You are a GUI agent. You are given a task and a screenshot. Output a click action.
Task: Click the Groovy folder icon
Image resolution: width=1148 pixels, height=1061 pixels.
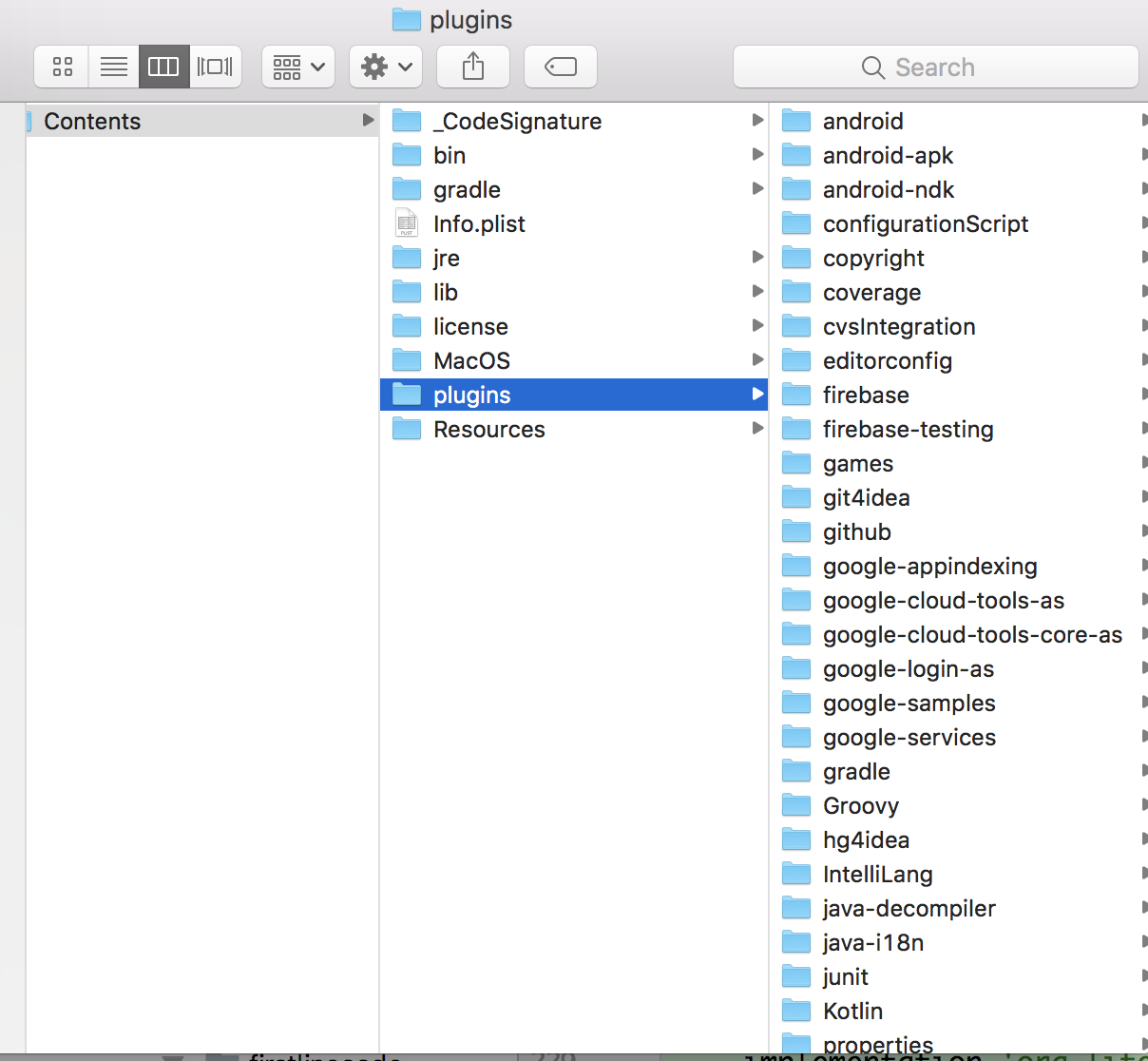796,805
